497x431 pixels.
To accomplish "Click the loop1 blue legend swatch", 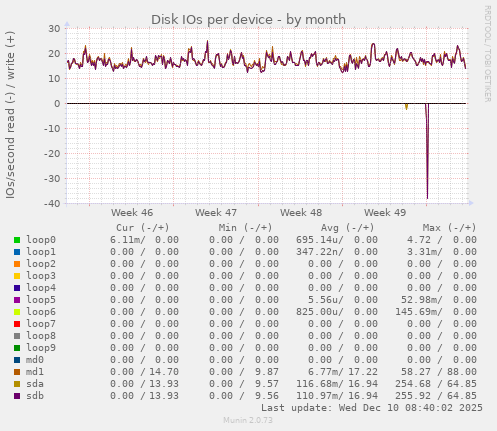I will [17, 252].
